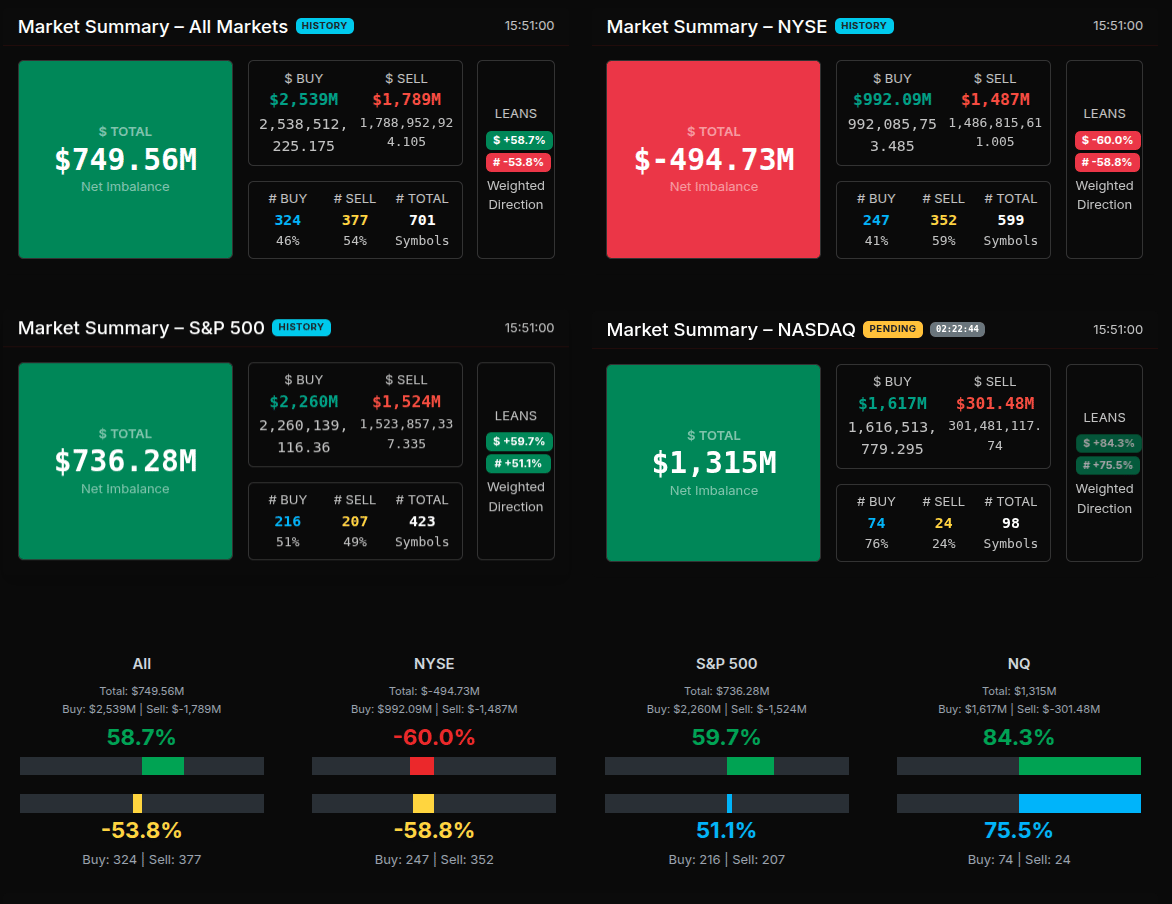Select the $736.28M S&P 500 total tile
Viewport: 1172px width, 904px height.
pos(125,461)
